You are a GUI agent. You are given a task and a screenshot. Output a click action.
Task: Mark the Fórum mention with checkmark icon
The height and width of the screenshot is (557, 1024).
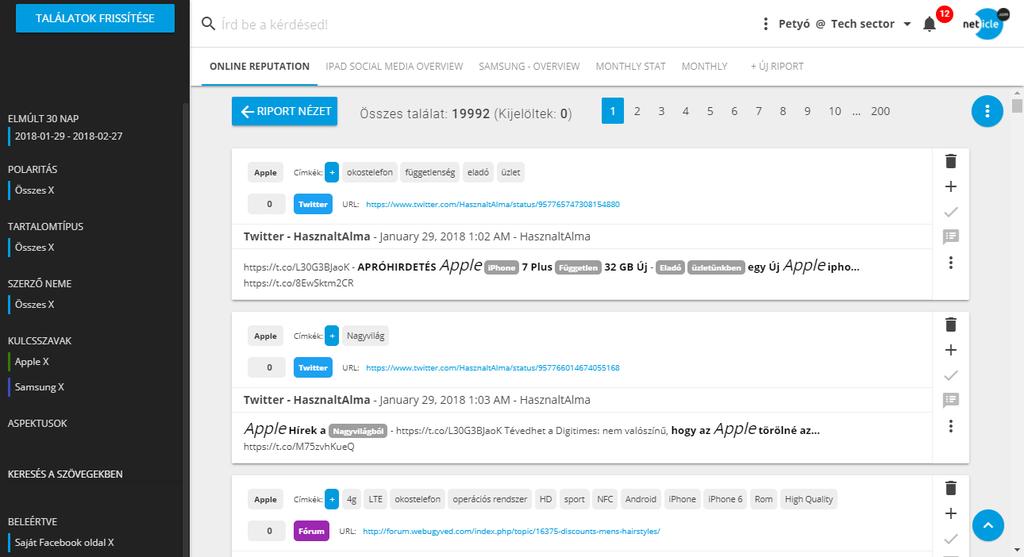click(951, 538)
